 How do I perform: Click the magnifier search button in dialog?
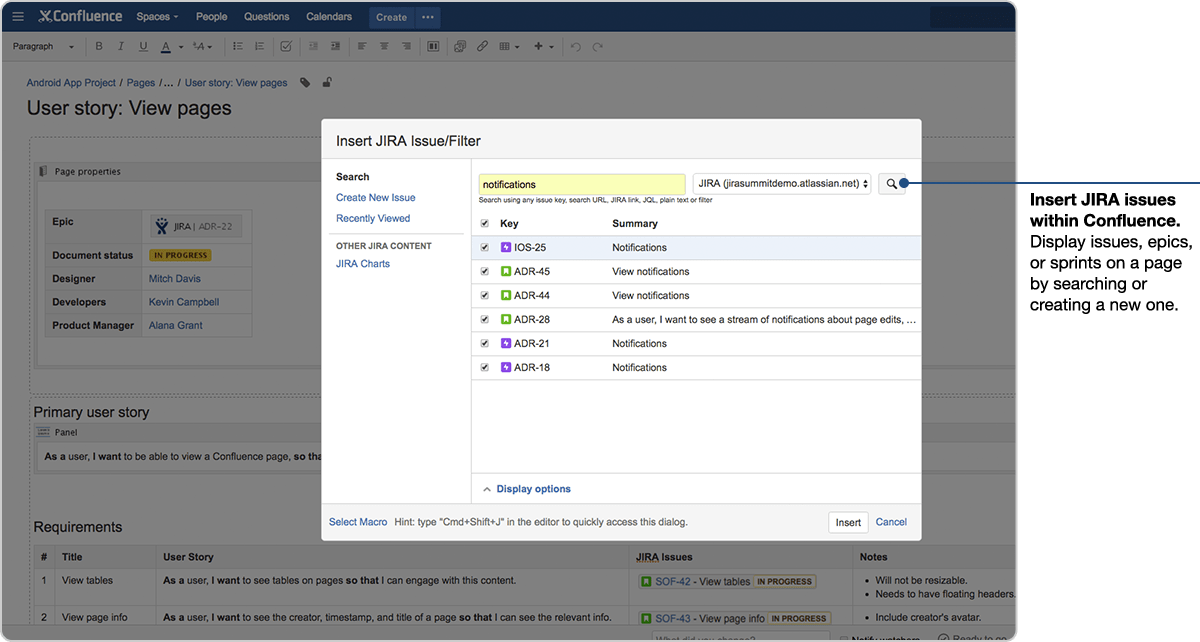pyautogui.click(x=891, y=184)
